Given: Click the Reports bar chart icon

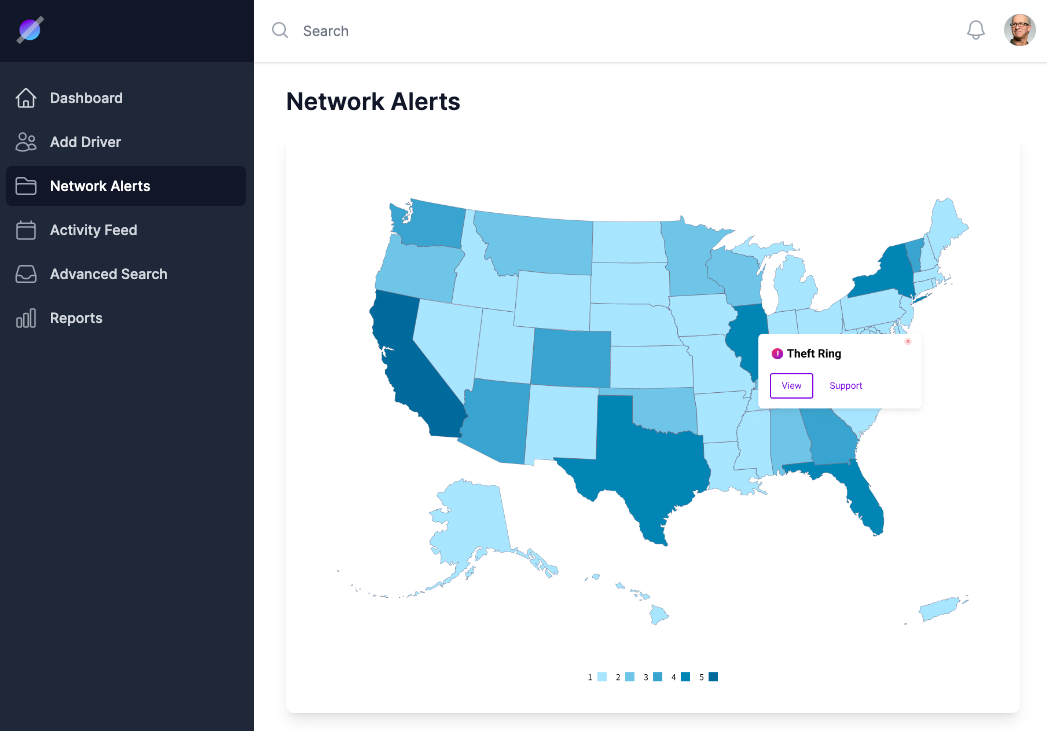Looking at the screenshot, I should (26, 318).
